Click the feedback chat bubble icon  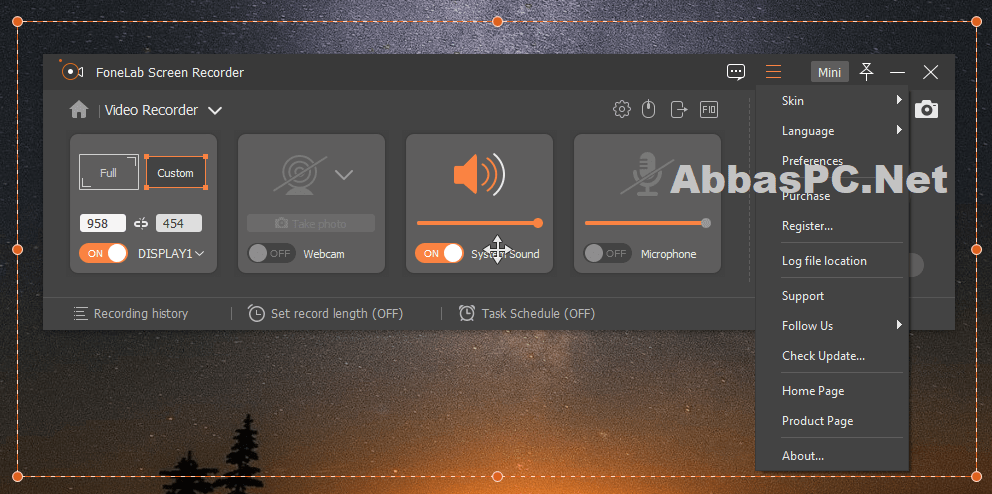[x=736, y=72]
